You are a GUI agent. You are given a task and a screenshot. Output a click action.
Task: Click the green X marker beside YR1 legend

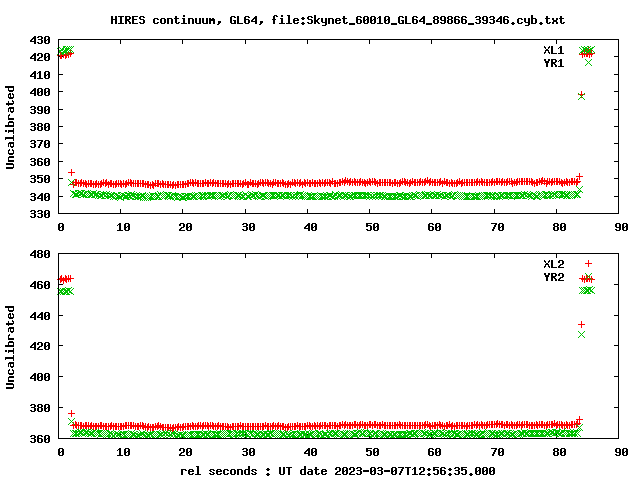pyautogui.click(x=588, y=62)
